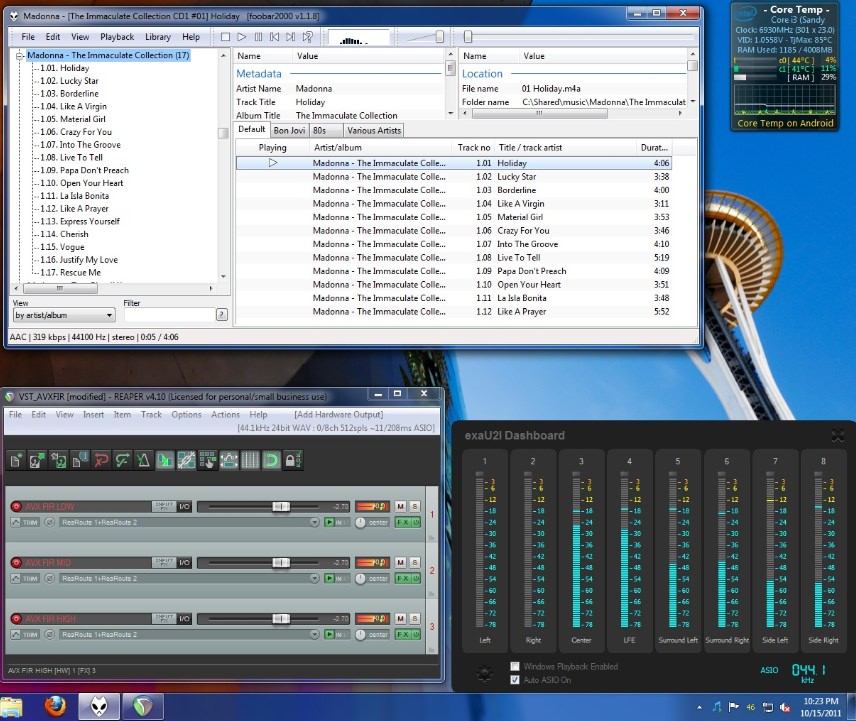Viewport: 856px width, 721px height.
Task: Click the filter help question-mark button
Action: (222, 315)
